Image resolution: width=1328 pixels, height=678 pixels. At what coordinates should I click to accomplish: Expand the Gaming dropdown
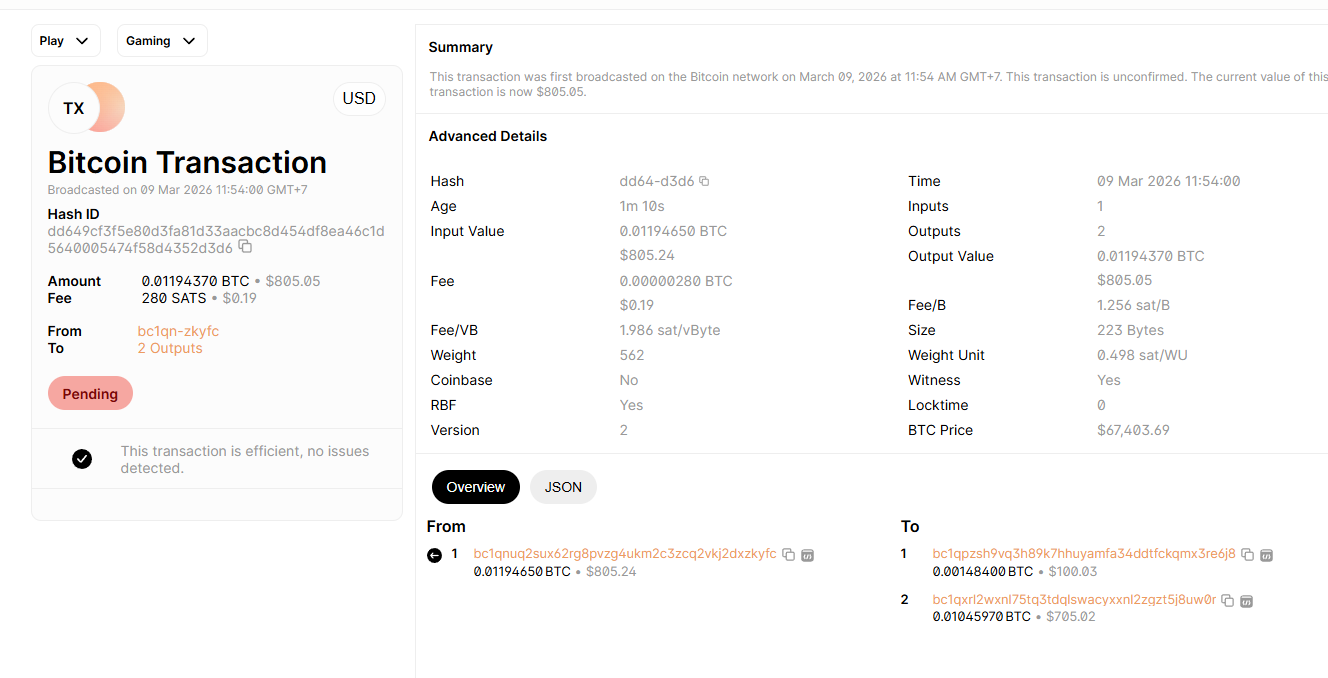click(162, 41)
